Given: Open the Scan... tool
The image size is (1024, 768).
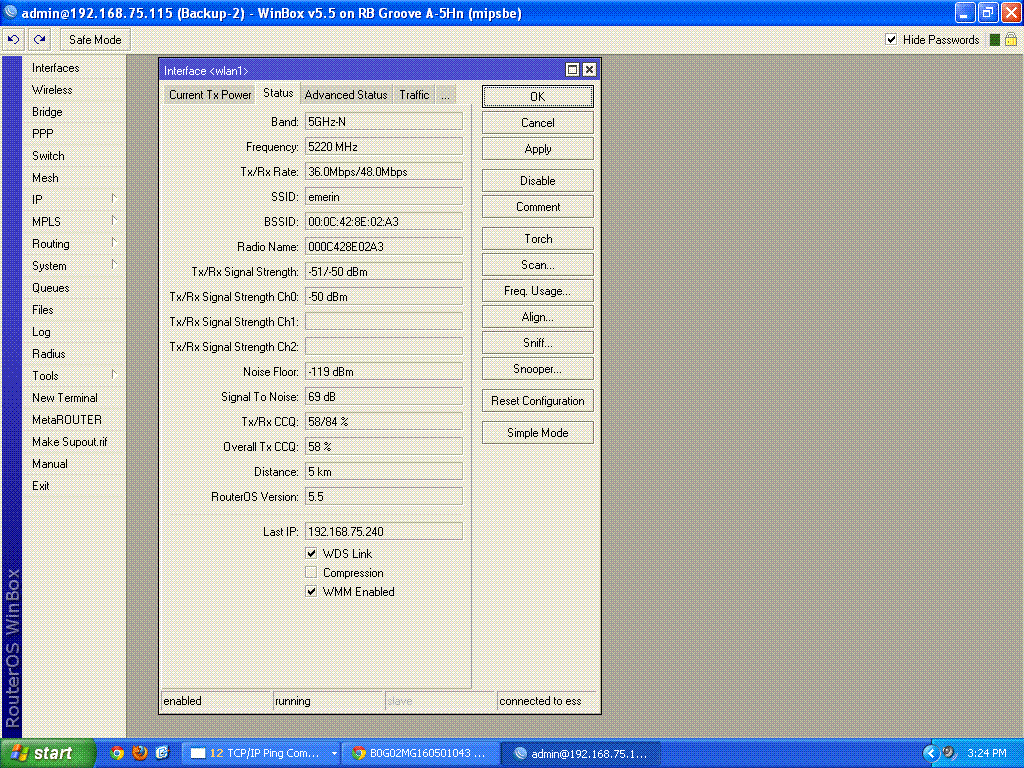Looking at the screenshot, I should pos(537,265).
